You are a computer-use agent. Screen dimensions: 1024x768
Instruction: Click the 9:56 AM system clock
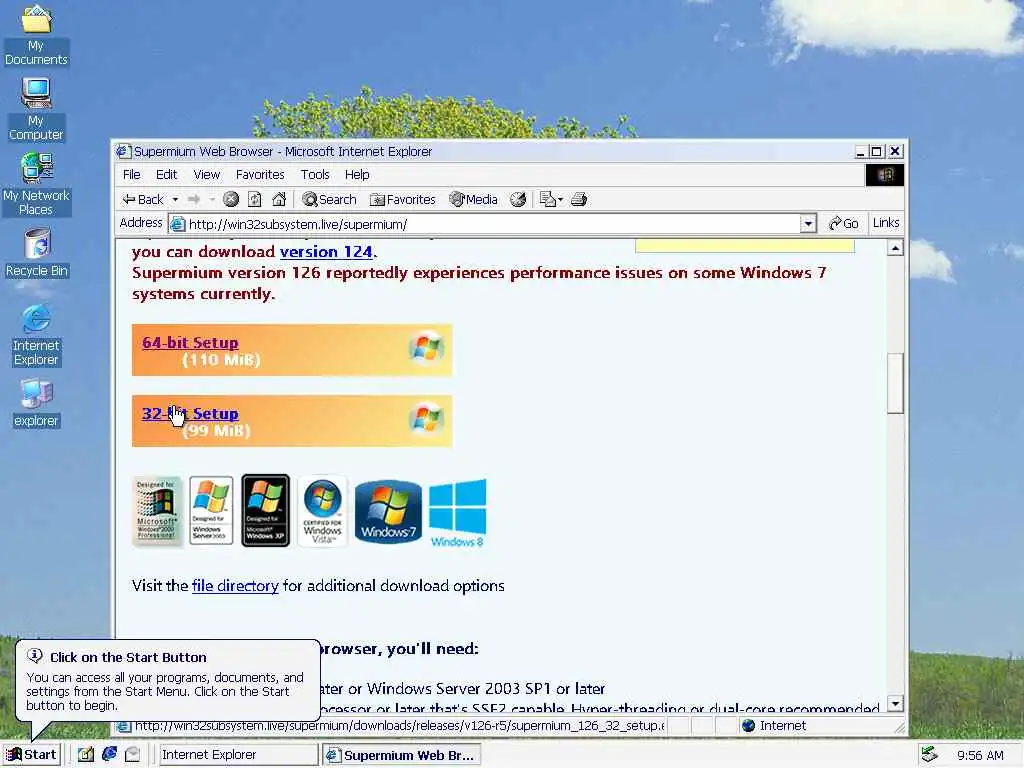[980, 756]
